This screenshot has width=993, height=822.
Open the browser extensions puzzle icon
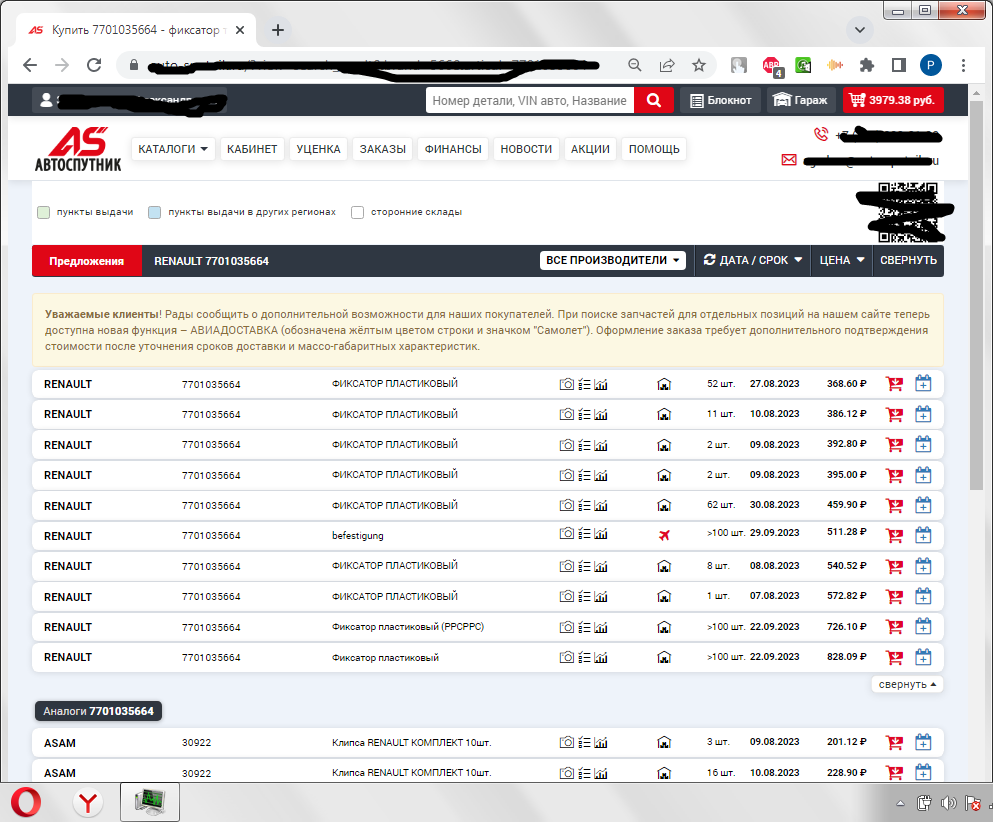click(866, 65)
